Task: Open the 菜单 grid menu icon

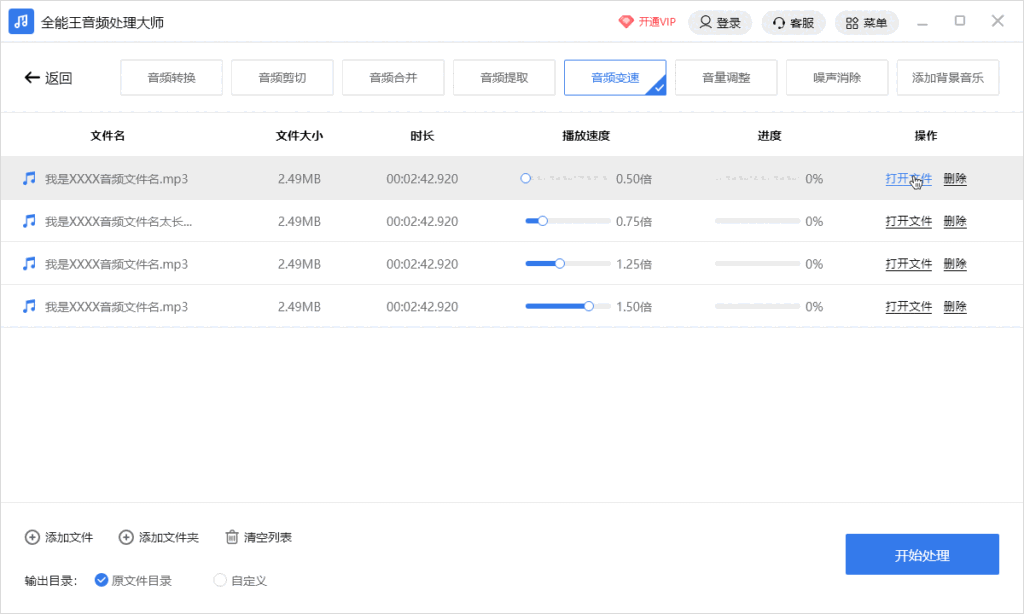Action: click(850, 21)
